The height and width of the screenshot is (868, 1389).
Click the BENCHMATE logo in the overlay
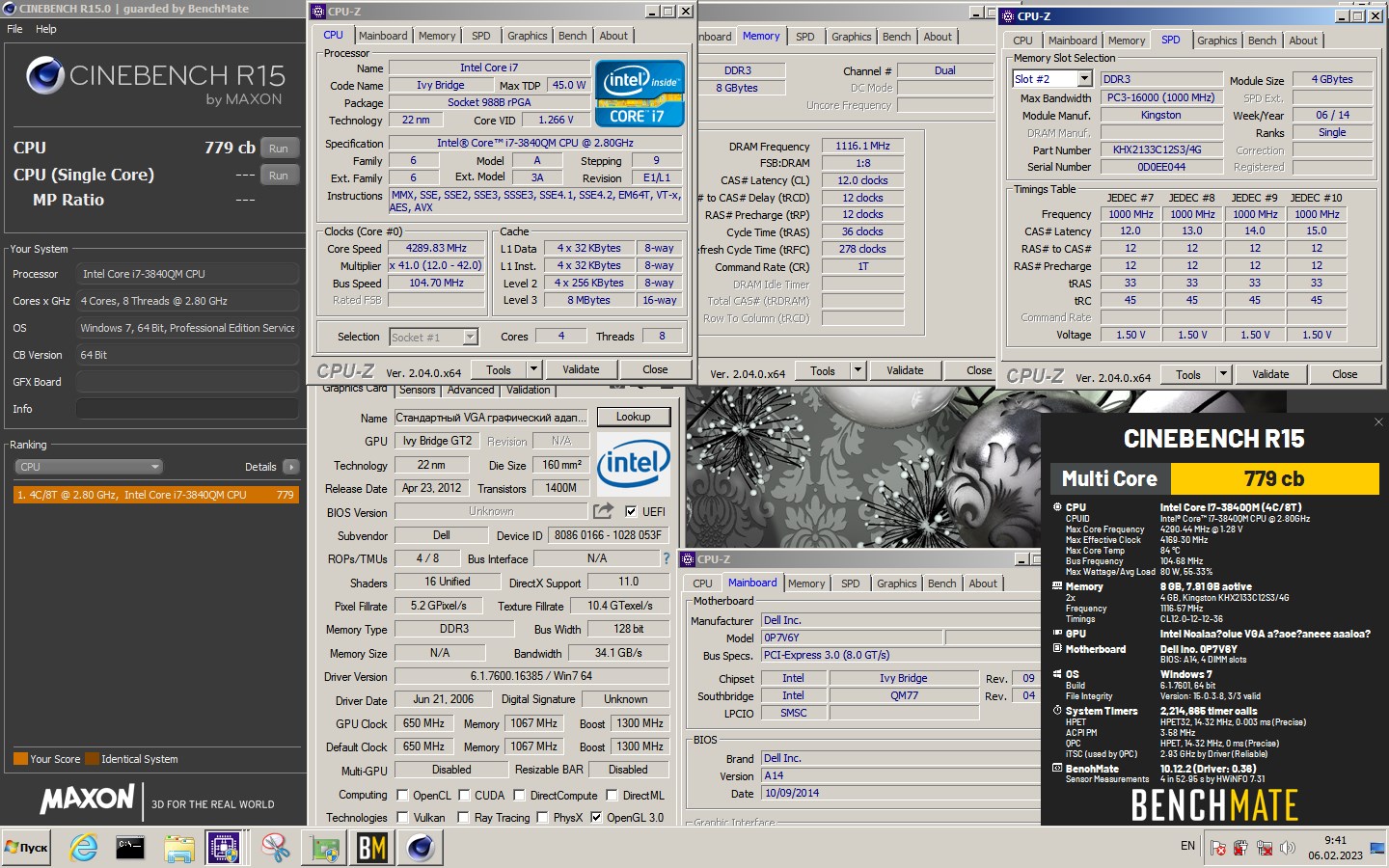tap(1214, 805)
